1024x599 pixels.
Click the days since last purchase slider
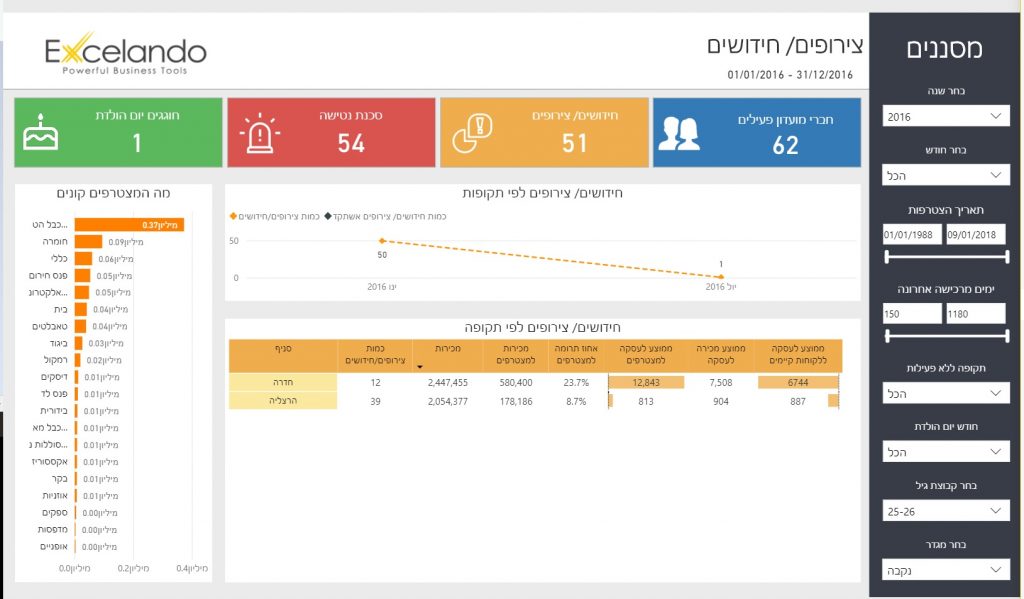click(x=945, y=337)
